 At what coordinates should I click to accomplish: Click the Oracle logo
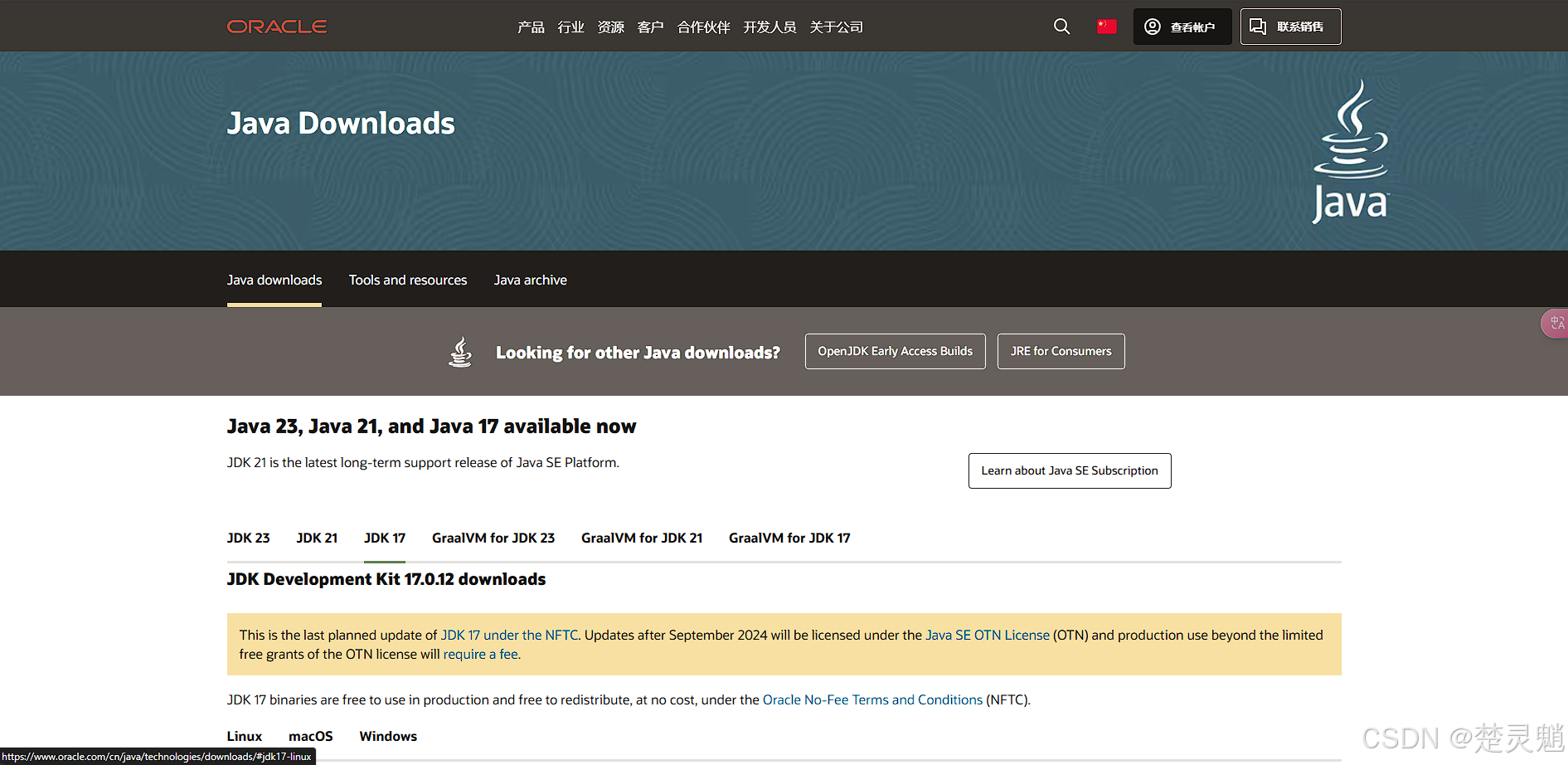click(277, 27)
